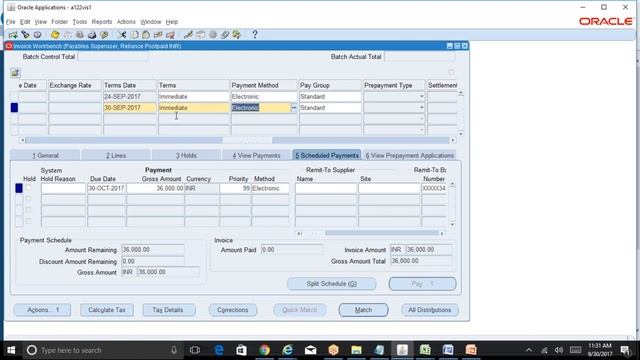Tick the checkbox below Batch Actual Total
The width and height of the screenshot is (640, 360).
pyautogui.click(x=451, y=72)
